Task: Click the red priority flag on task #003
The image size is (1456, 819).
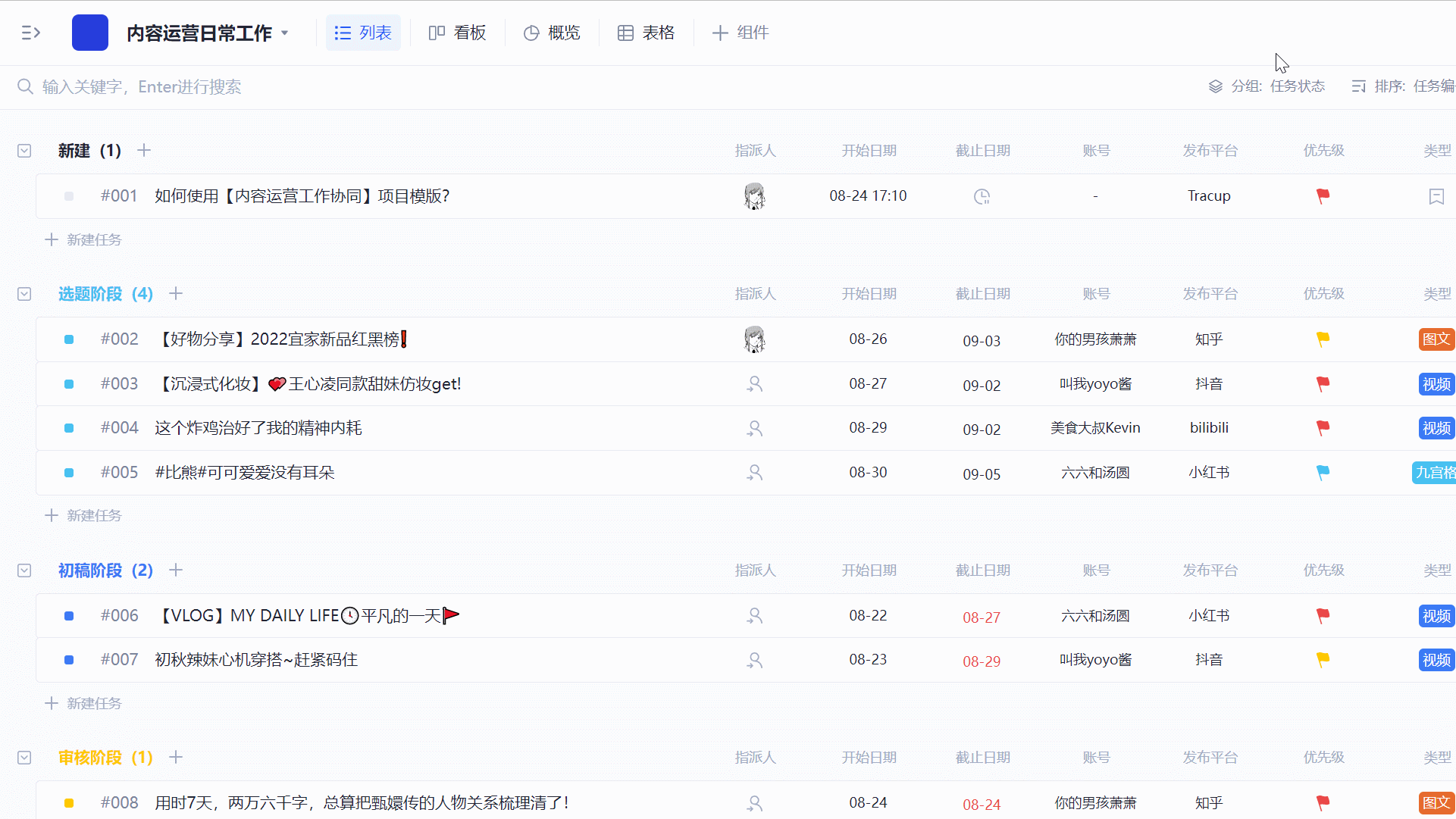Action: pyautogui.click(x=1323, y=384)
